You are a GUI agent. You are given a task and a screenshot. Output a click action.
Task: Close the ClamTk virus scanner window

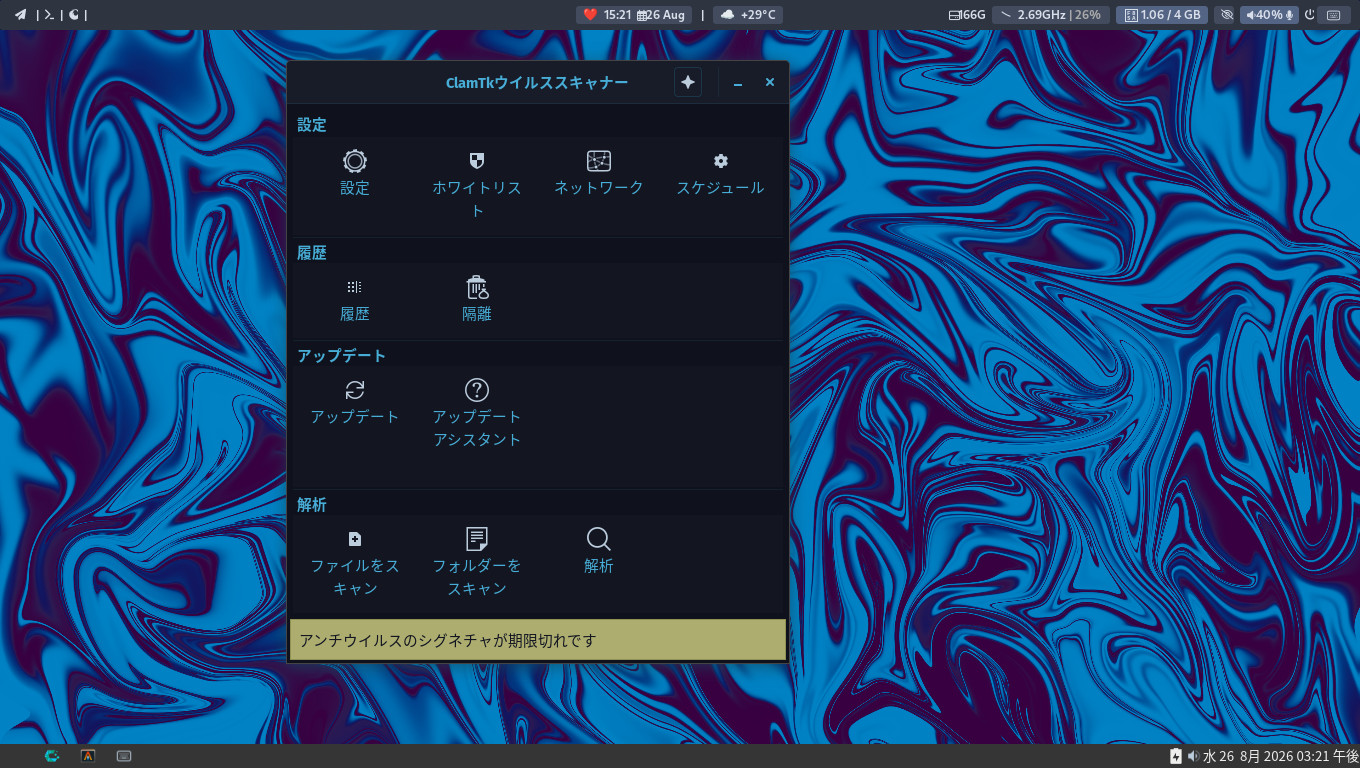770,83
